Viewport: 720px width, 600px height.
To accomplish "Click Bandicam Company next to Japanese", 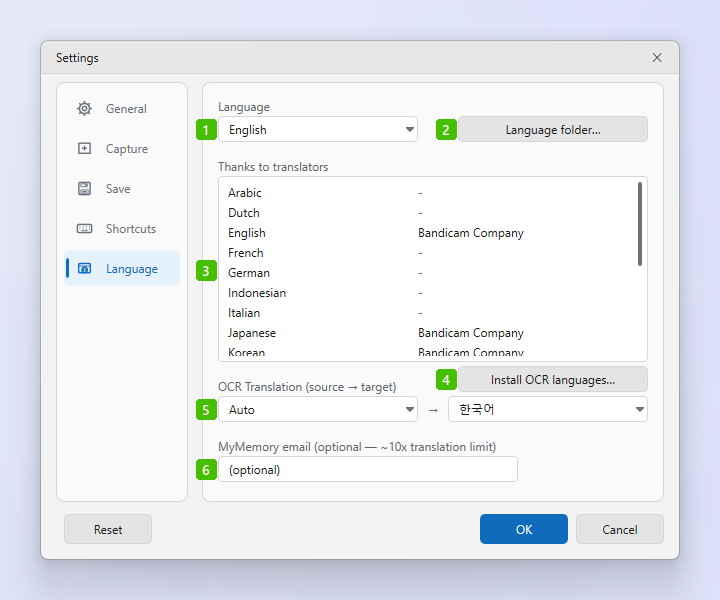I will pos(471,333).
